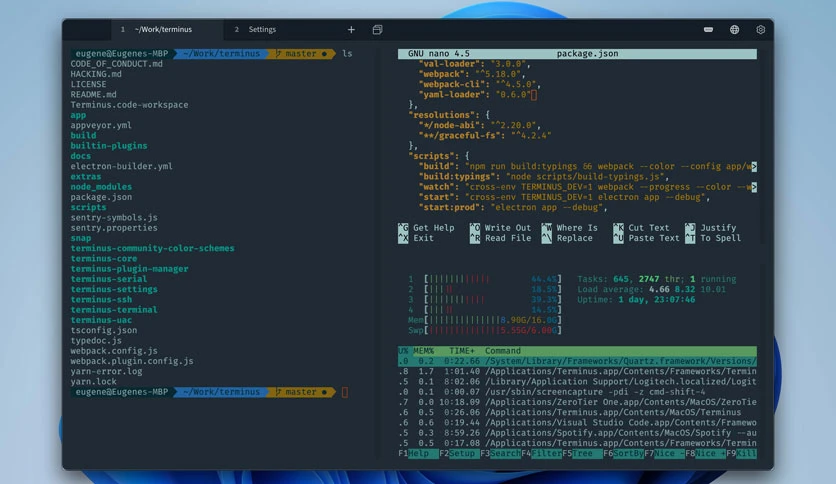Select the Spotify.app process row
The width and height of the screenshot is (836, 484).
tap(577, 433)
